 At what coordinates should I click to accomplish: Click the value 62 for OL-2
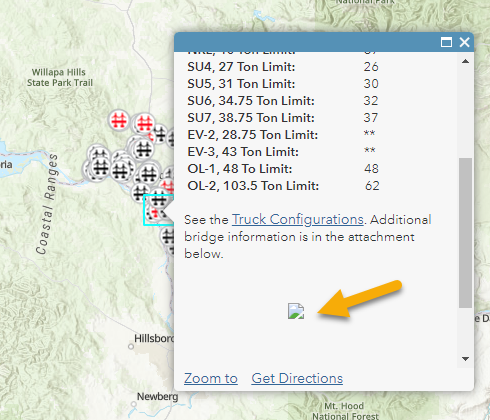[372, 186]
